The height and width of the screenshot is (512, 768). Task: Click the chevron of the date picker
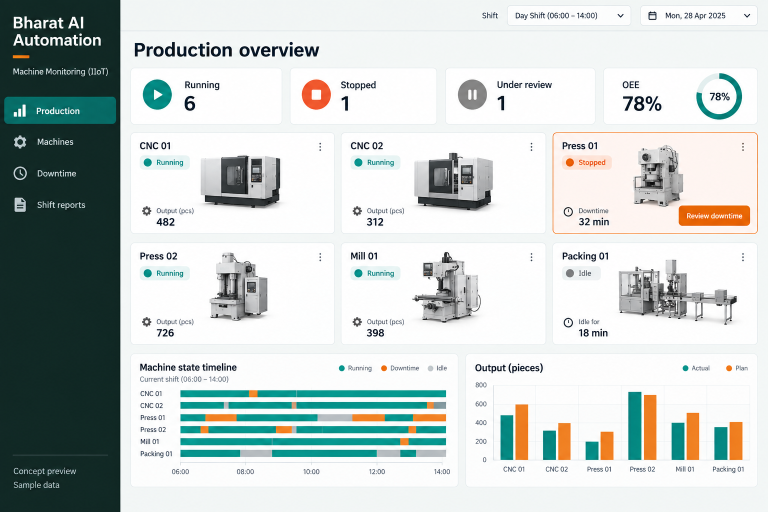747,16
